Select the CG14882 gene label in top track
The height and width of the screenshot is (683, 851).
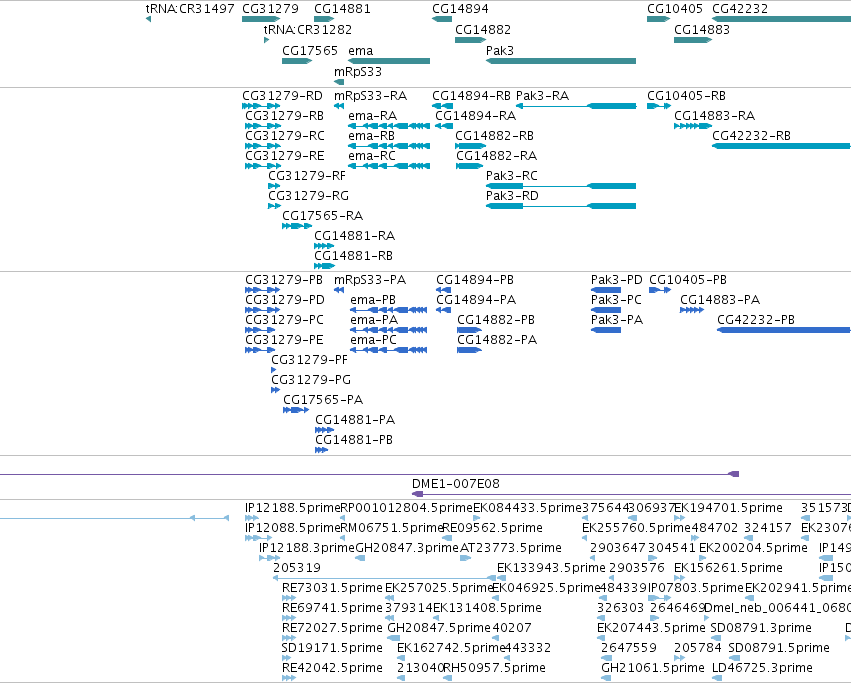pos(483,29)
